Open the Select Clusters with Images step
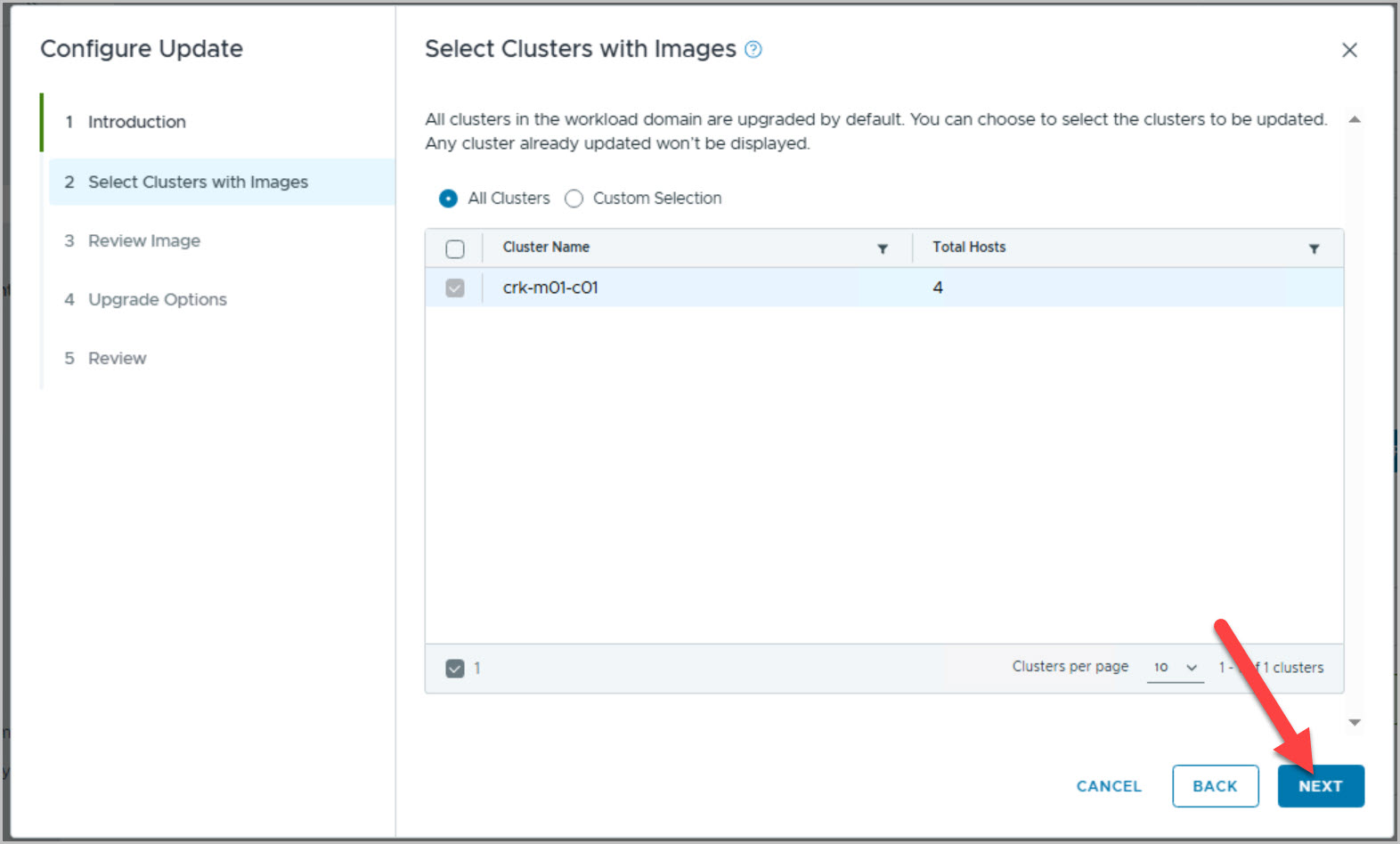The width and height of the screenshot is (1400, 844). tap(198, 183)
